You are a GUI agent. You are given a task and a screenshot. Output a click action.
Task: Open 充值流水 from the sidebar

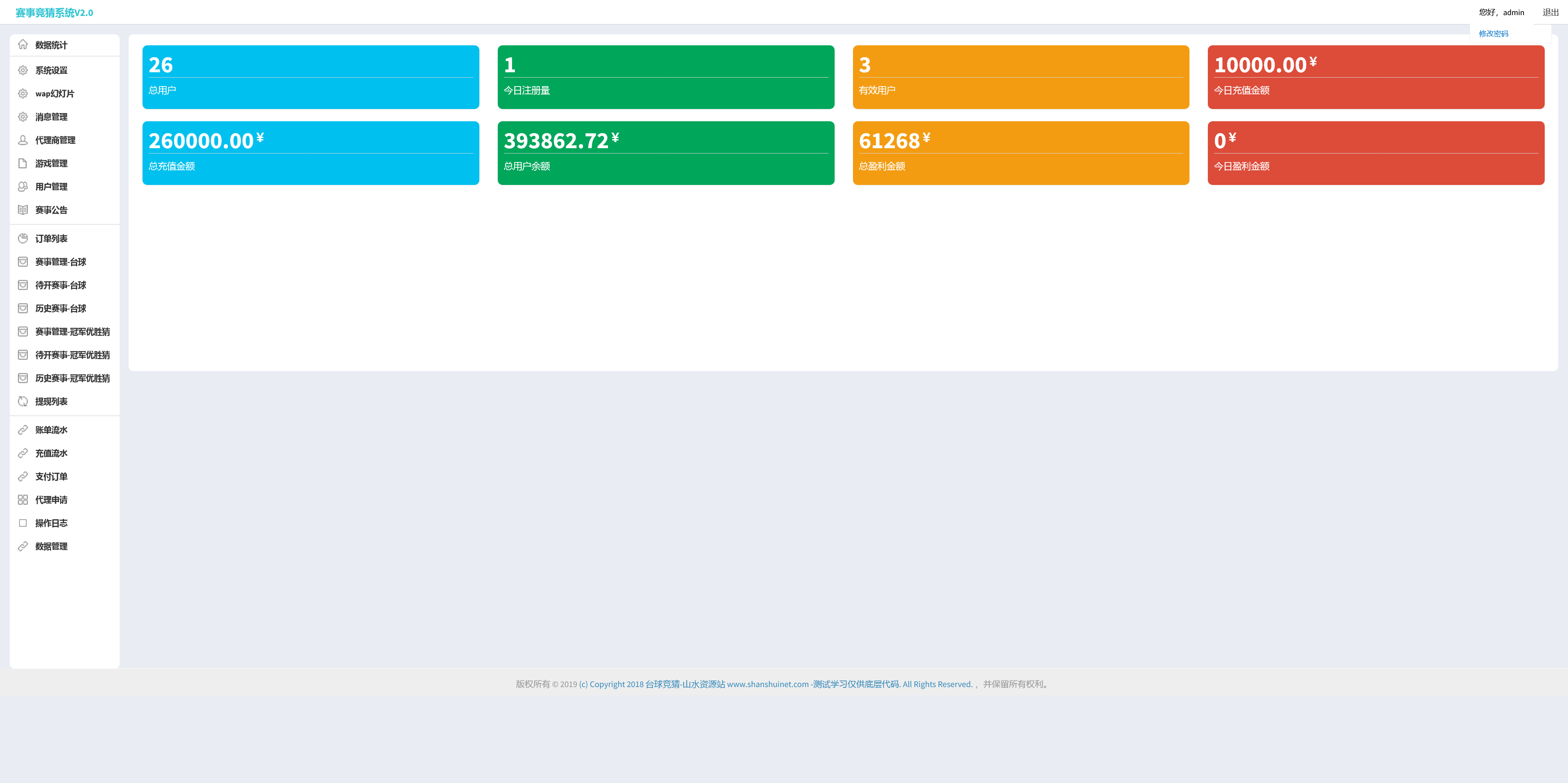click(51, 453)
